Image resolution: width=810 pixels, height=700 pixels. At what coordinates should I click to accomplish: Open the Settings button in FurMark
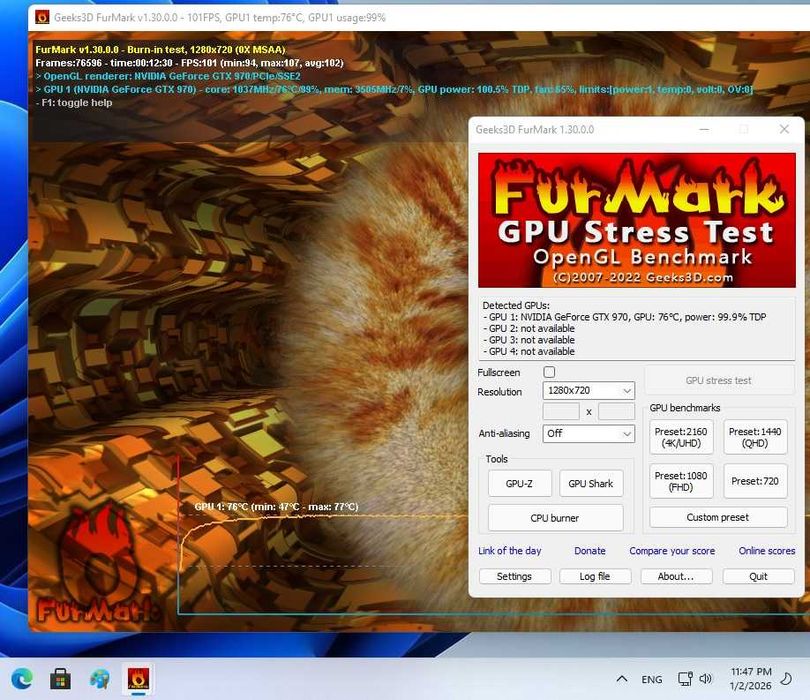coord(515,576)
